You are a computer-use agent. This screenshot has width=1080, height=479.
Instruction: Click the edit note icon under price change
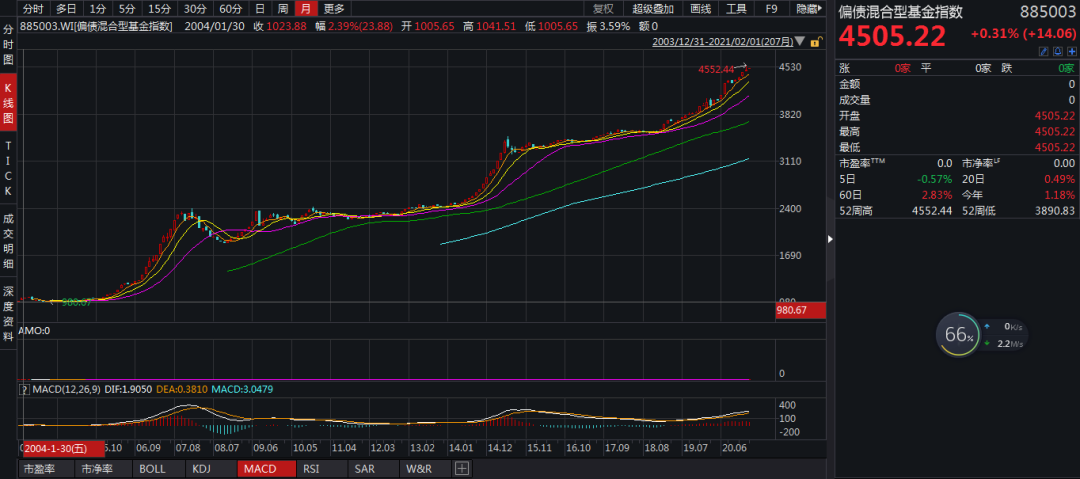(1043, 50)
